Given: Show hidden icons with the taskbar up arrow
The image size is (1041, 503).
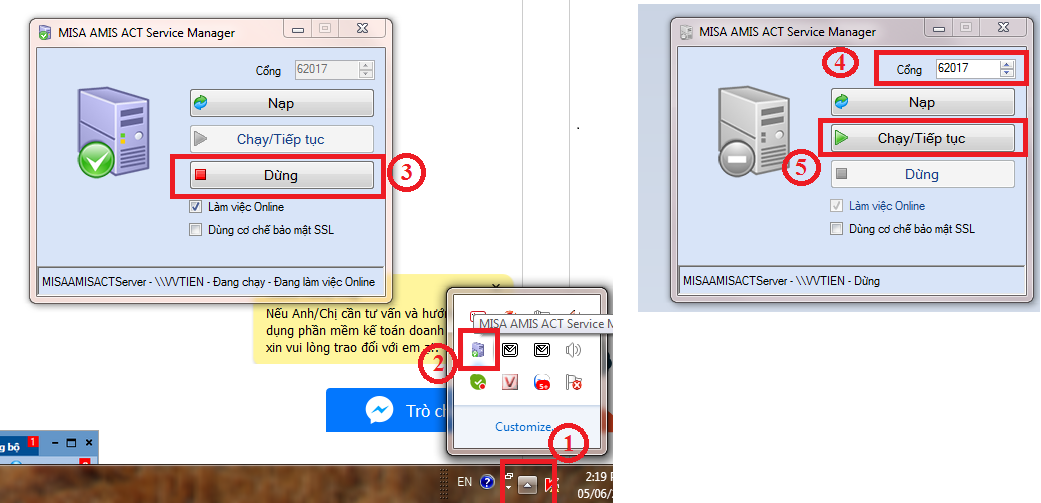Looking at the screenshot, I should [x=527, y=486].
